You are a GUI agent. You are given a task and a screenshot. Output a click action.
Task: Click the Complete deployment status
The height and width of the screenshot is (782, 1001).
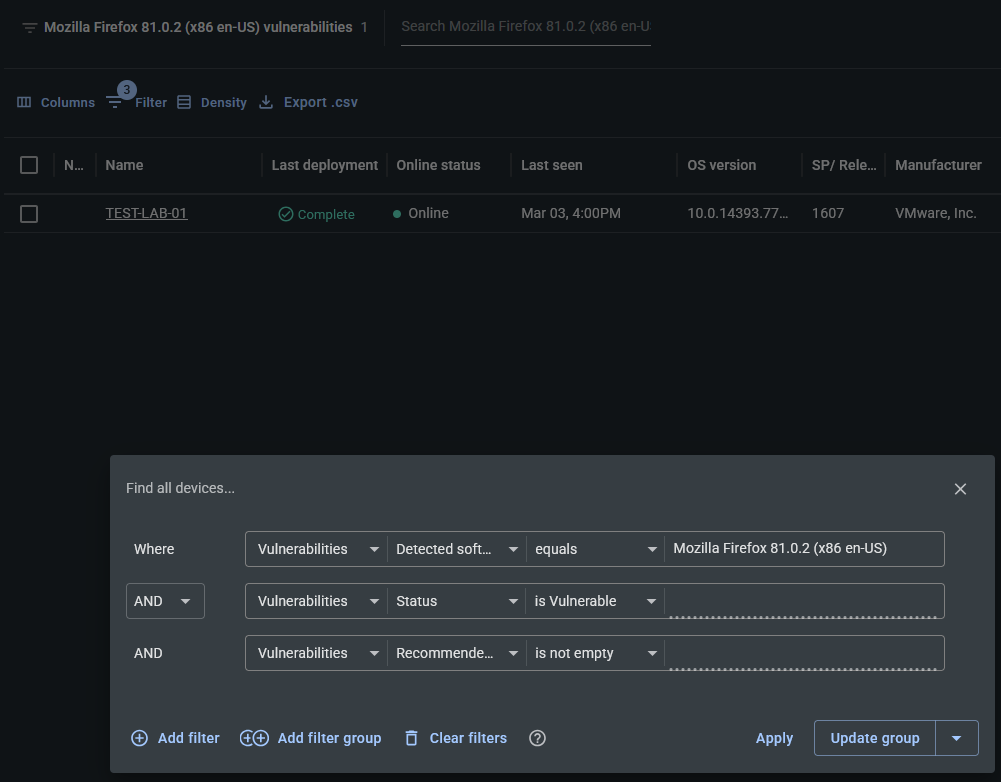(x=317, y=214)
